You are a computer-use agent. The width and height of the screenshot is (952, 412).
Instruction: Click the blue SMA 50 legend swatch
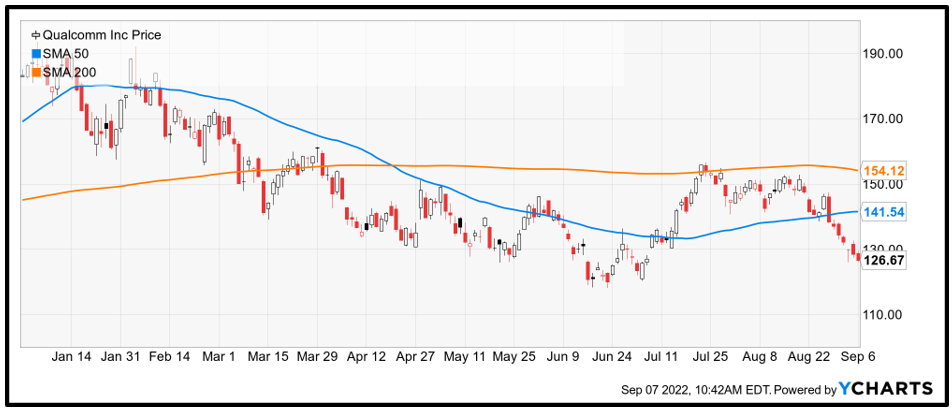36,53
